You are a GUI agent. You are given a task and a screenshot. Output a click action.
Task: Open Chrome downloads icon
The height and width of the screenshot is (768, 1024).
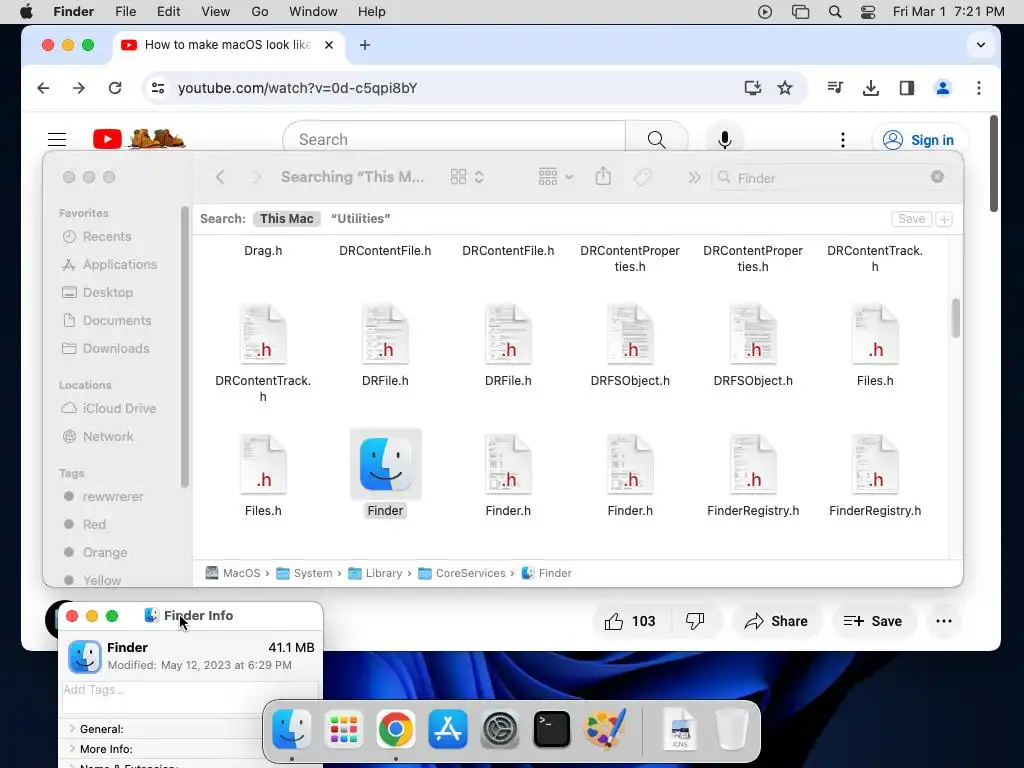871,88
